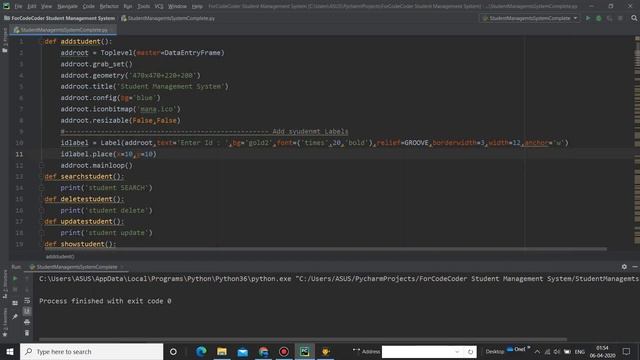640x360 pixels.
Task: Run StudentManagemtsSystemComplete with green play button
Action: click(588, 18)
